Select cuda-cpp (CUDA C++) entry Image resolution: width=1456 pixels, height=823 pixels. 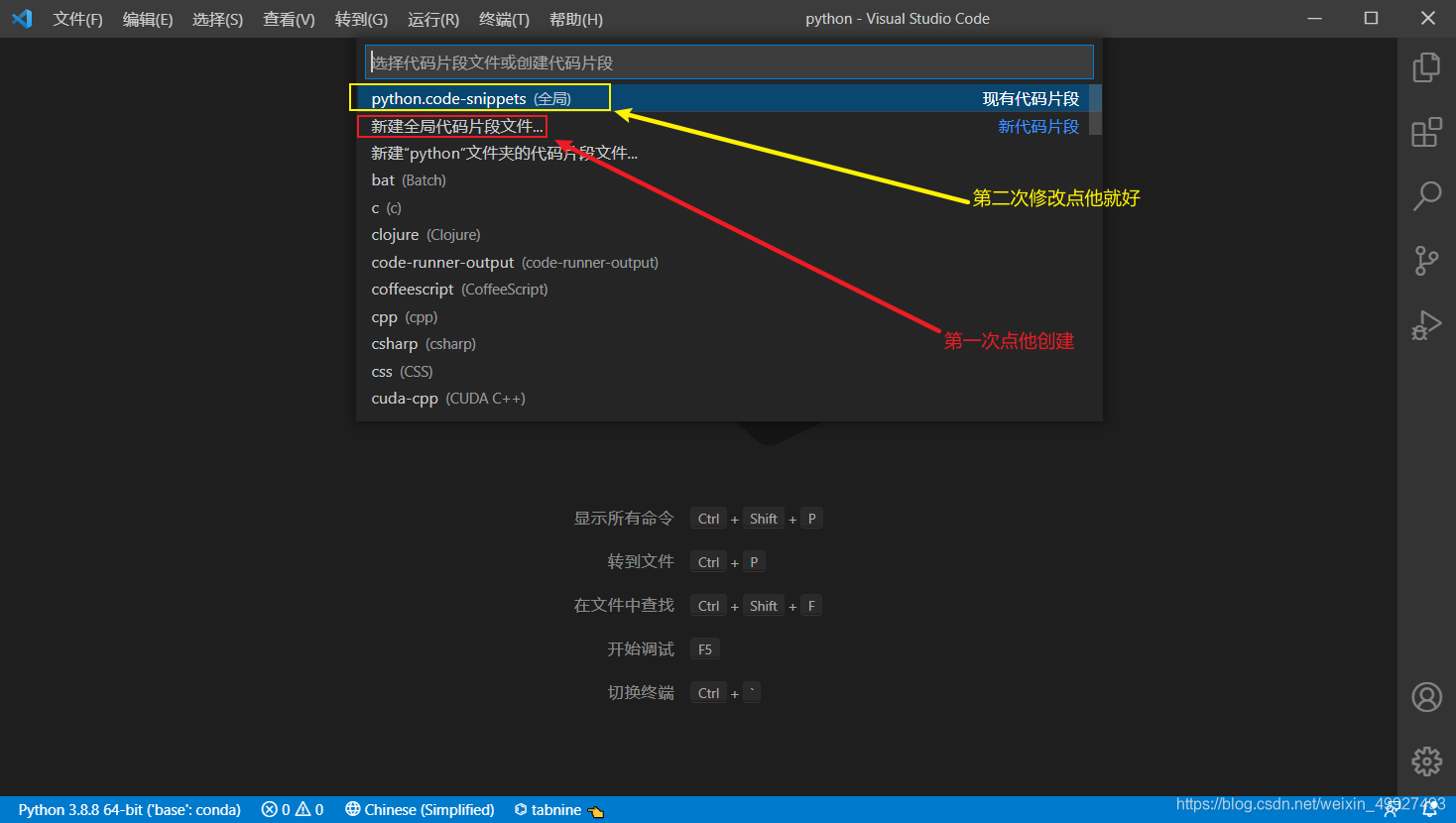tap(723, 399)
